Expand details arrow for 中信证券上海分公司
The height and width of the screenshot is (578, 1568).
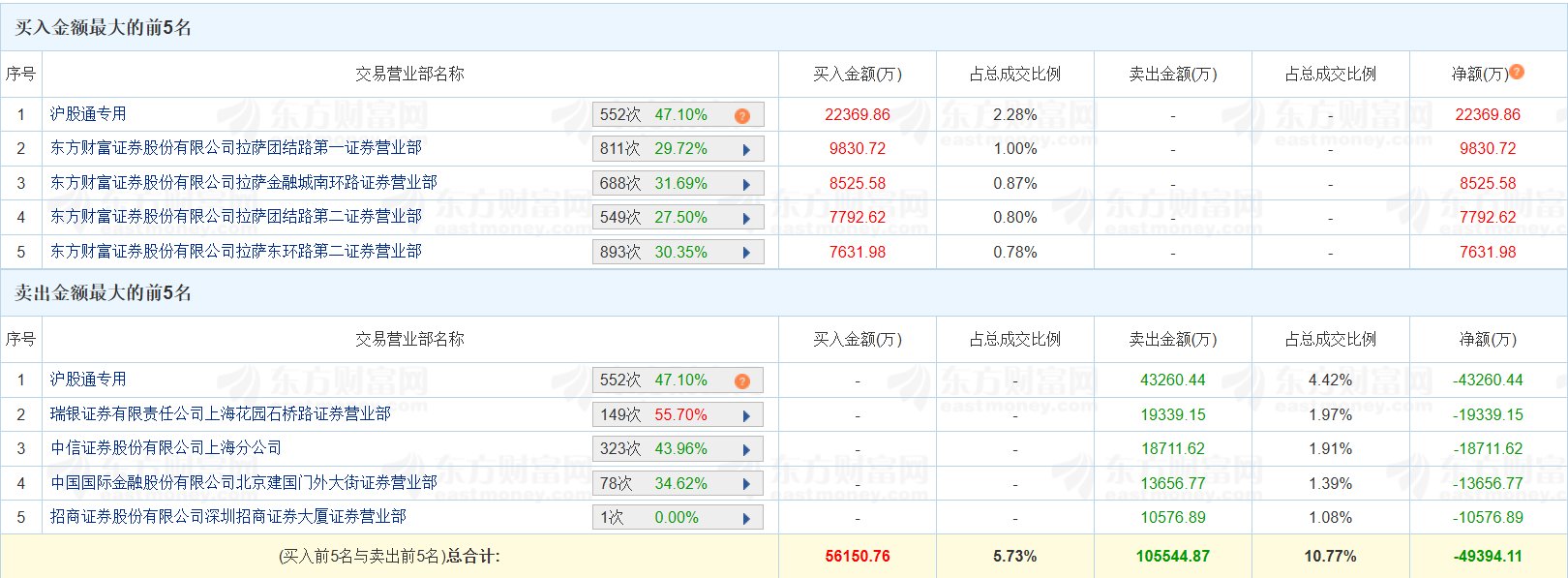pyautogui.click(x=746, y=449)
